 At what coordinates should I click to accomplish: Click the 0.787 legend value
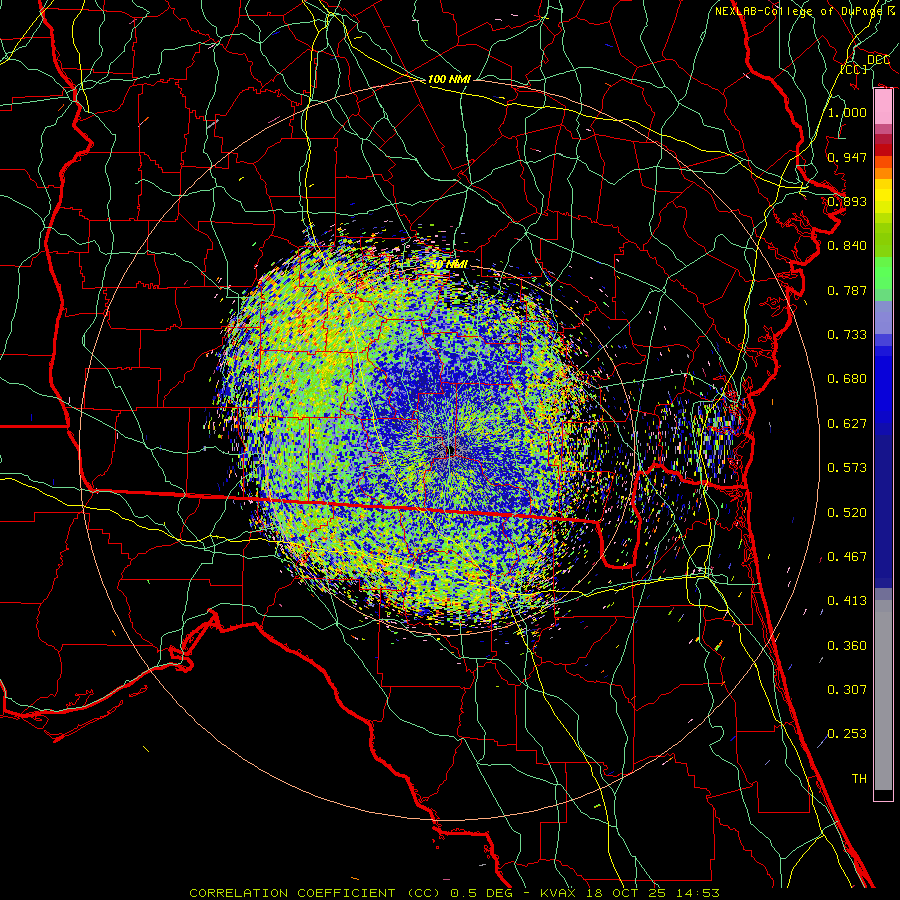[x=847, y=290]
